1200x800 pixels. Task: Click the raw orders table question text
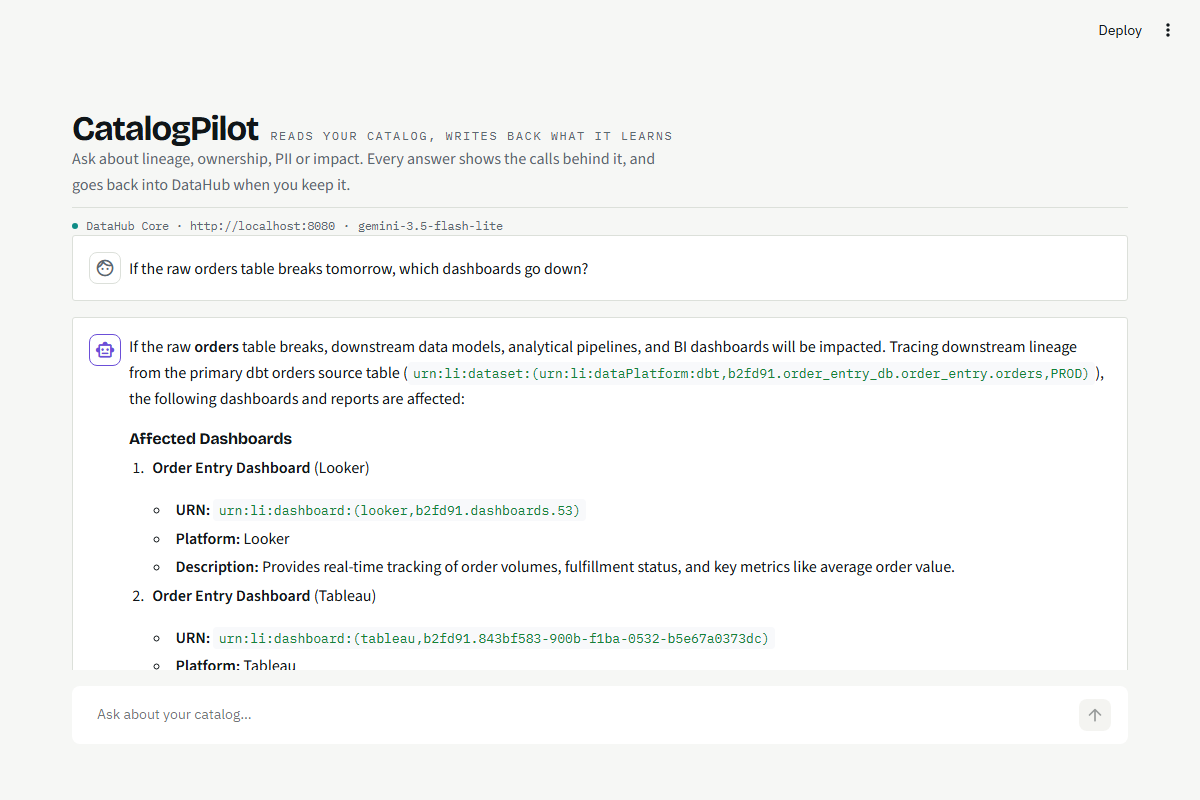(x=359, y=268)
